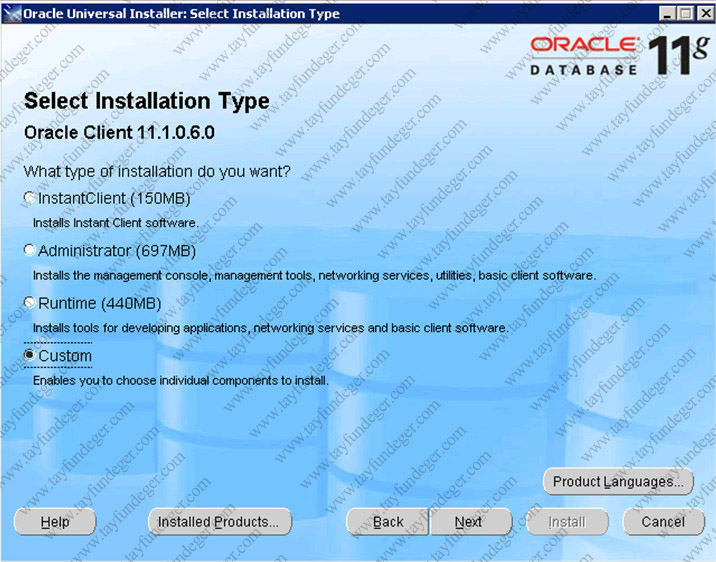Viewport: 716px width, 562px height.
Task: Proceed with the Next button
Action: click(470, 522)
